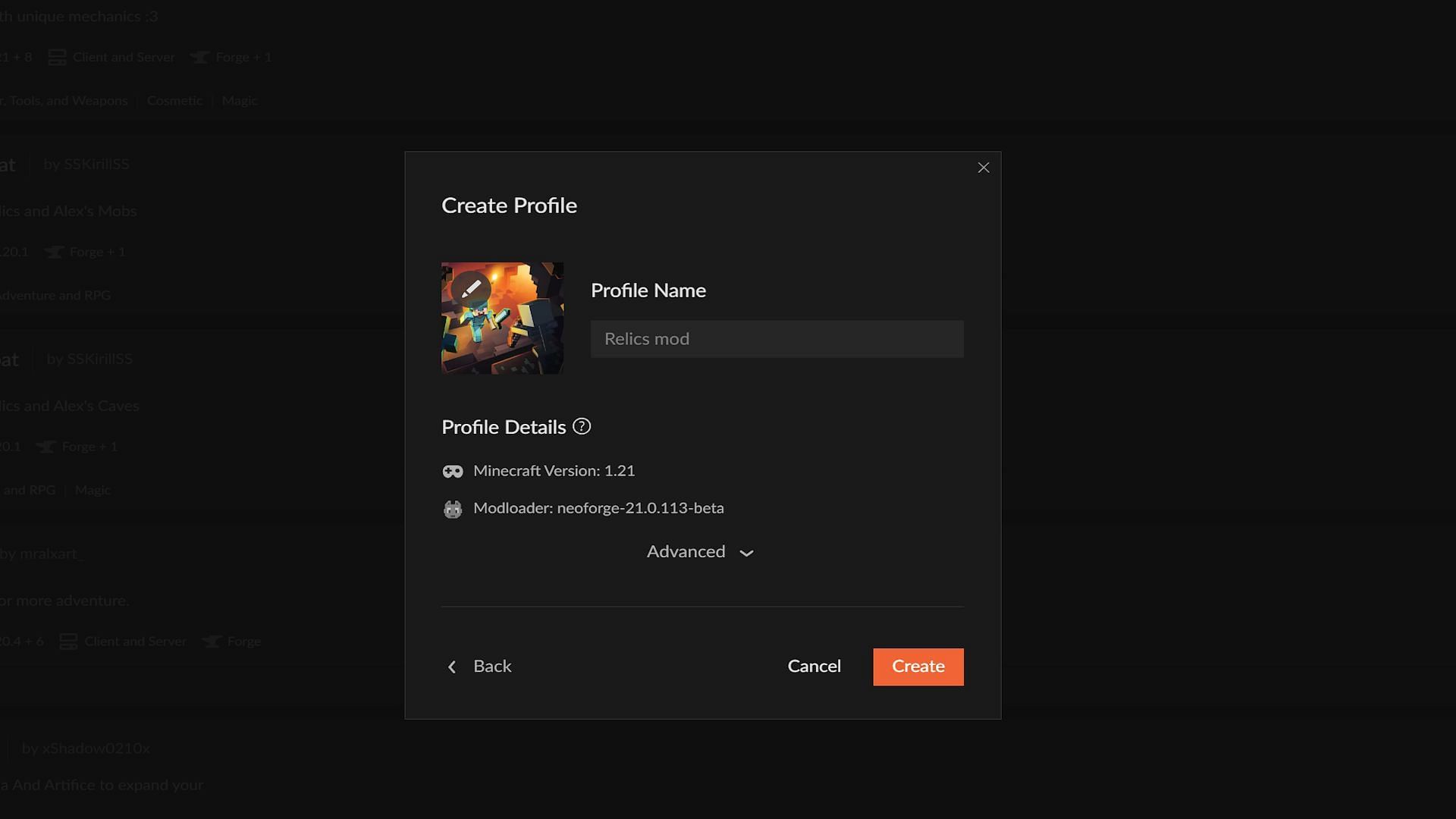Select Minecraft Version 1.21 dropdown
This screenshot has width=1456, height=819.
(554, 471)
